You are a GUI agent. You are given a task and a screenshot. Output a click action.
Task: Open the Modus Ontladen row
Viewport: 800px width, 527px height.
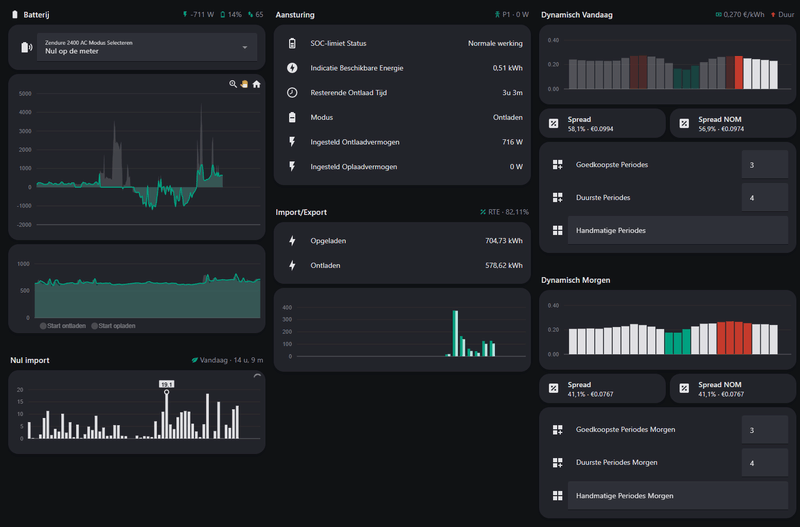click(x=402, y=117)
